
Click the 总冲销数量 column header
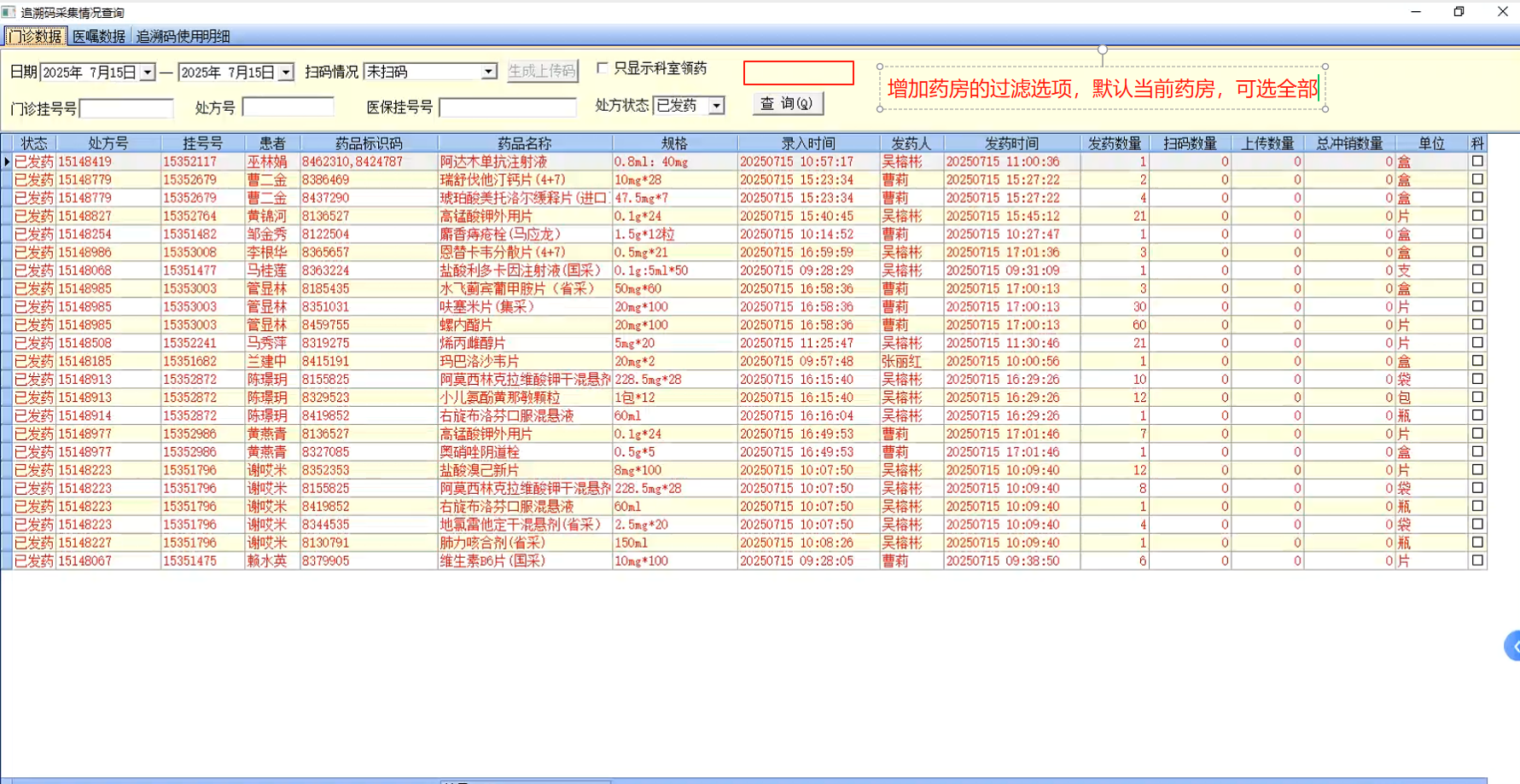point(1348,143)
